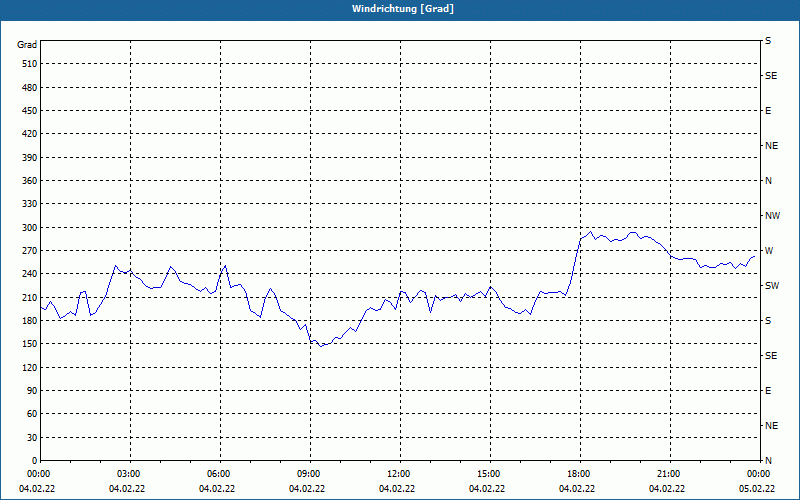The height and width of the screenshot is (500, 800).
Task: Select the W compass direction label
Action: click(769, 251)
